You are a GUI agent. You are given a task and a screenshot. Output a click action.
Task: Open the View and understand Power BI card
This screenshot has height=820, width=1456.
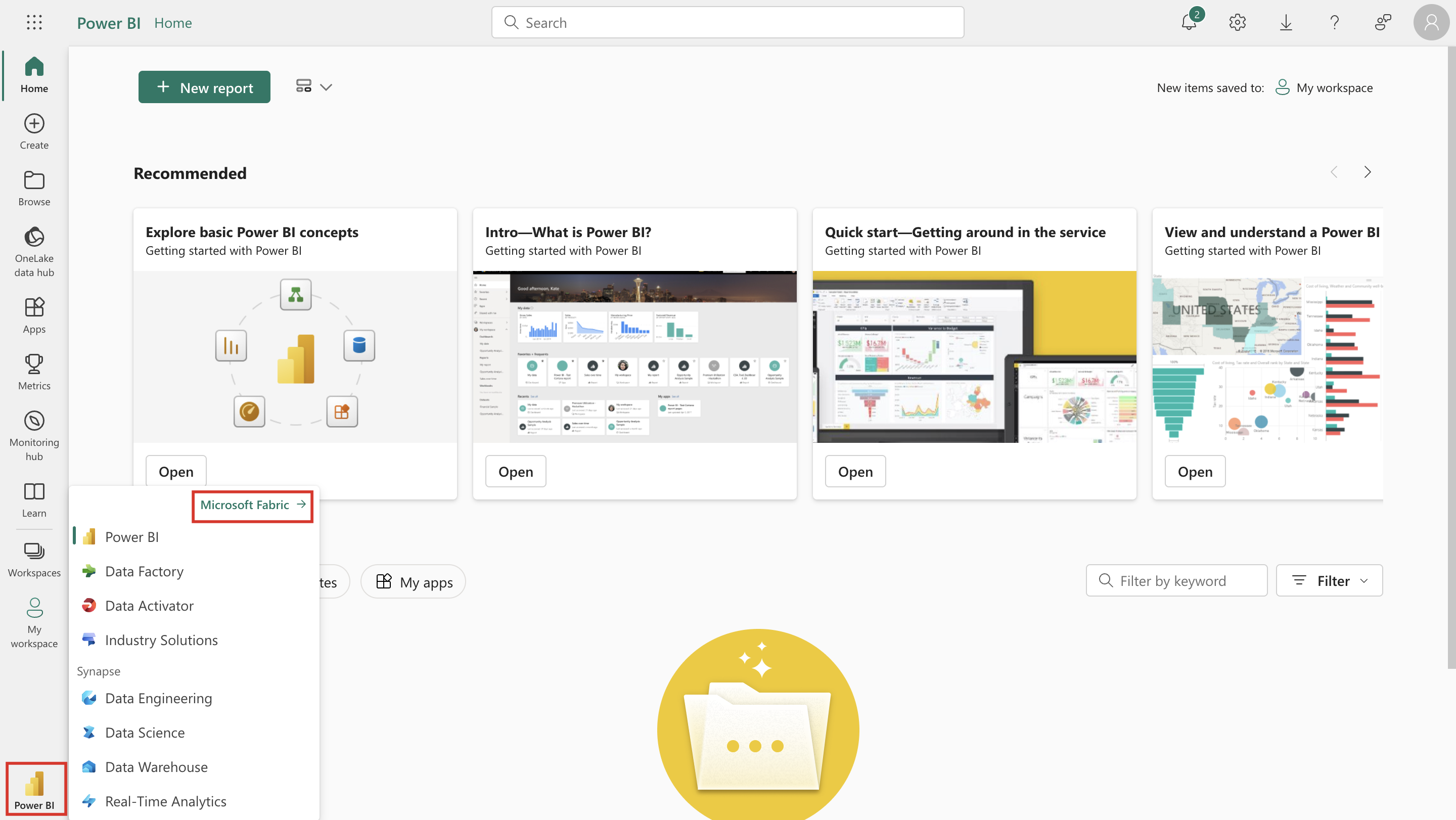(x=1195, y=471)
